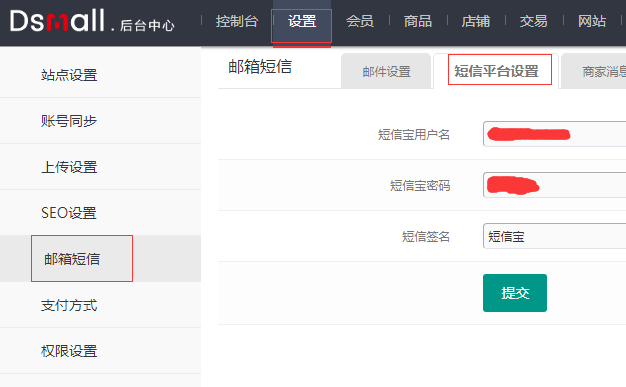Open SEO设置 sidebar item
This screenshot has width=626, height=387.
click(x=100, y=213)
